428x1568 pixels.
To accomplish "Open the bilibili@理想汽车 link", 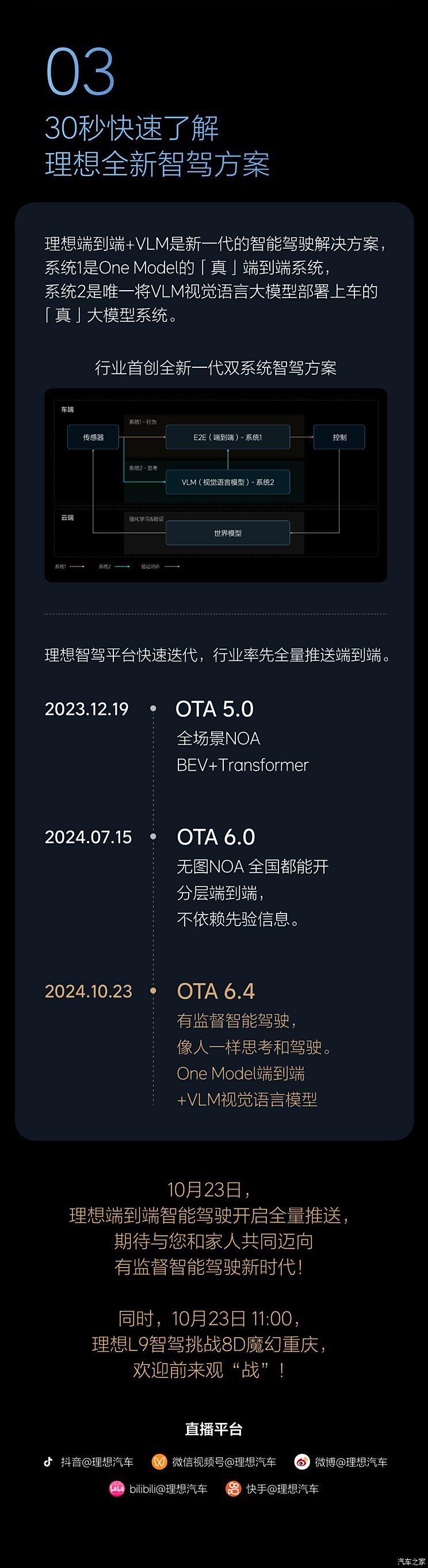I will point(168,1488).
